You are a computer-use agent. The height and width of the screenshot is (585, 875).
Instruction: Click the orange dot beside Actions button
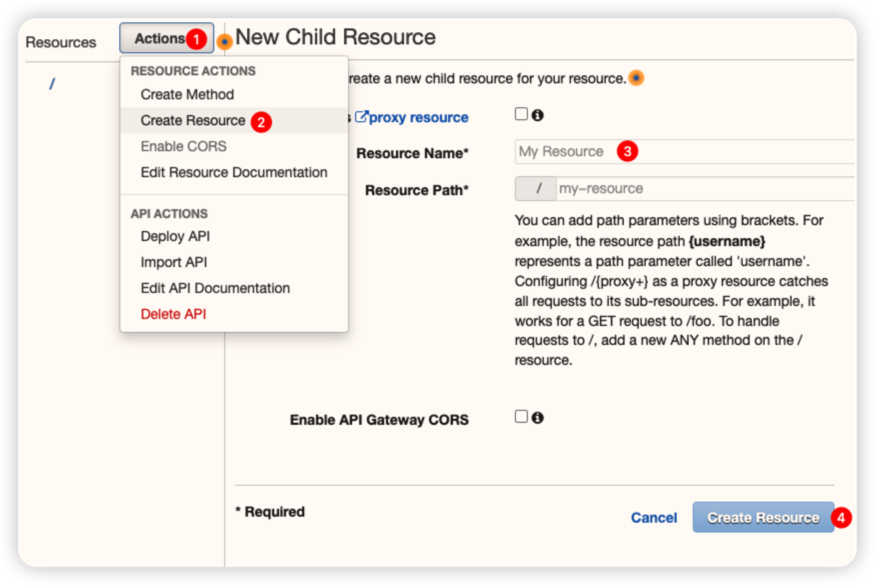click(x=225, y=41)
